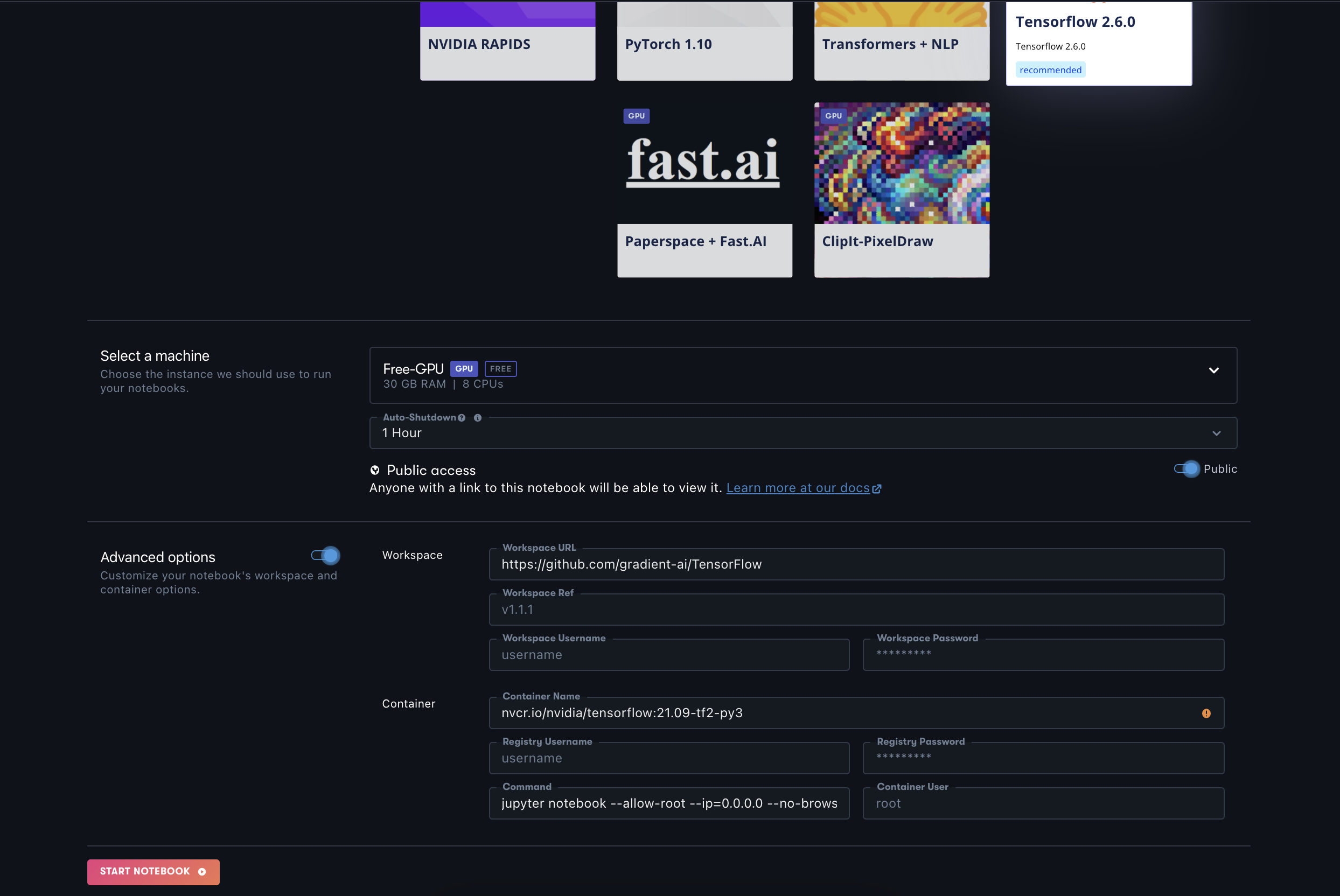Click the globe icon beside Public access

coord(375,470)
